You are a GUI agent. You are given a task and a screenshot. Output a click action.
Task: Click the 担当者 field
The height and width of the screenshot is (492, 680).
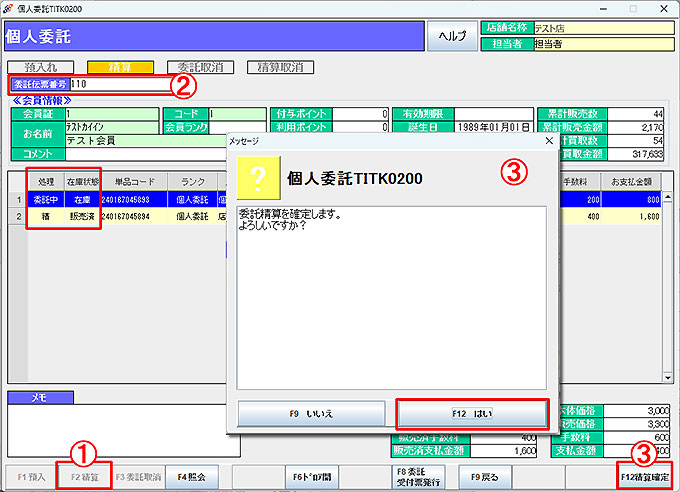tap(604, 44)
